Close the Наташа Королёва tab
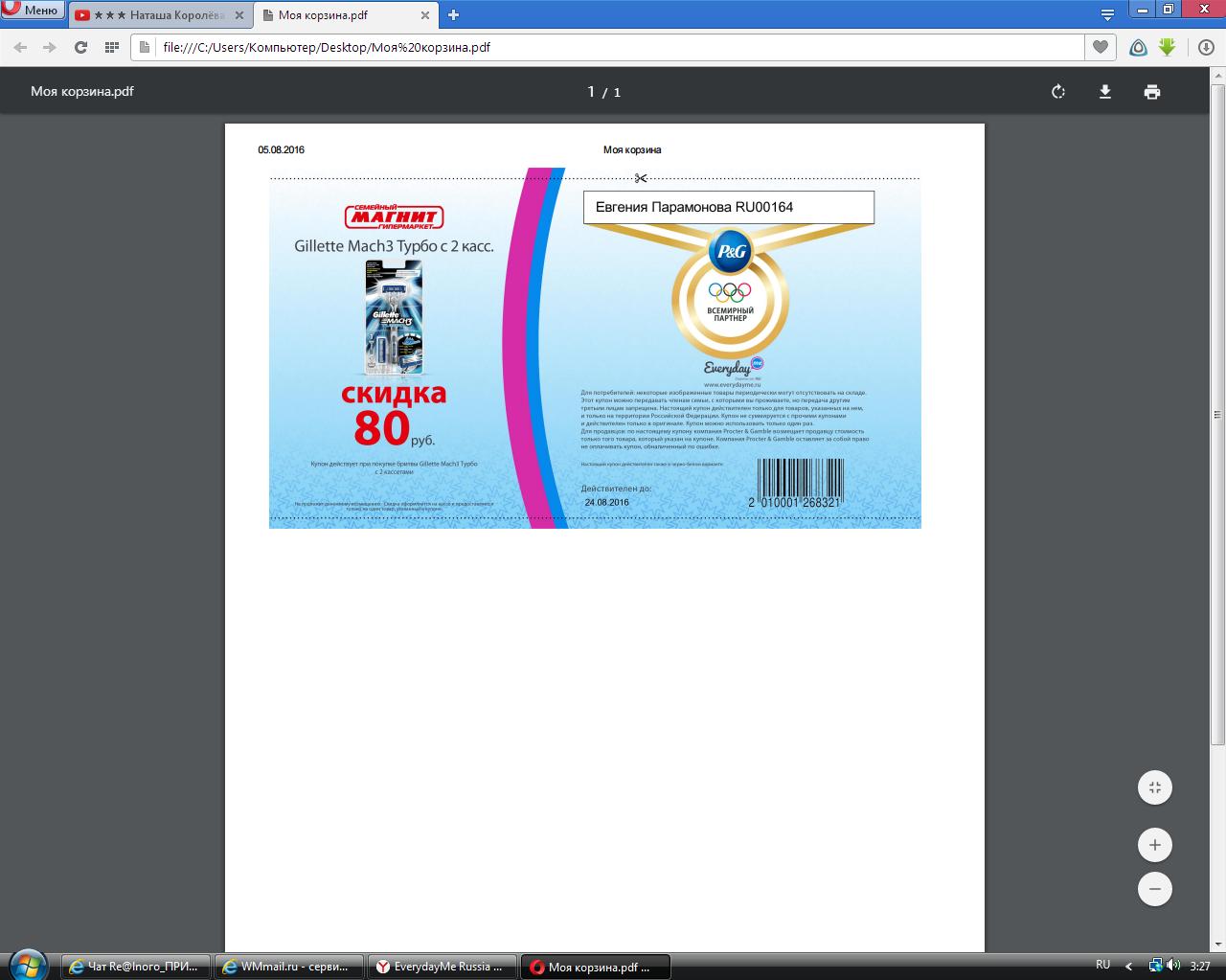Viewport: 1226px width, 980px height. (x=240, y=15)
